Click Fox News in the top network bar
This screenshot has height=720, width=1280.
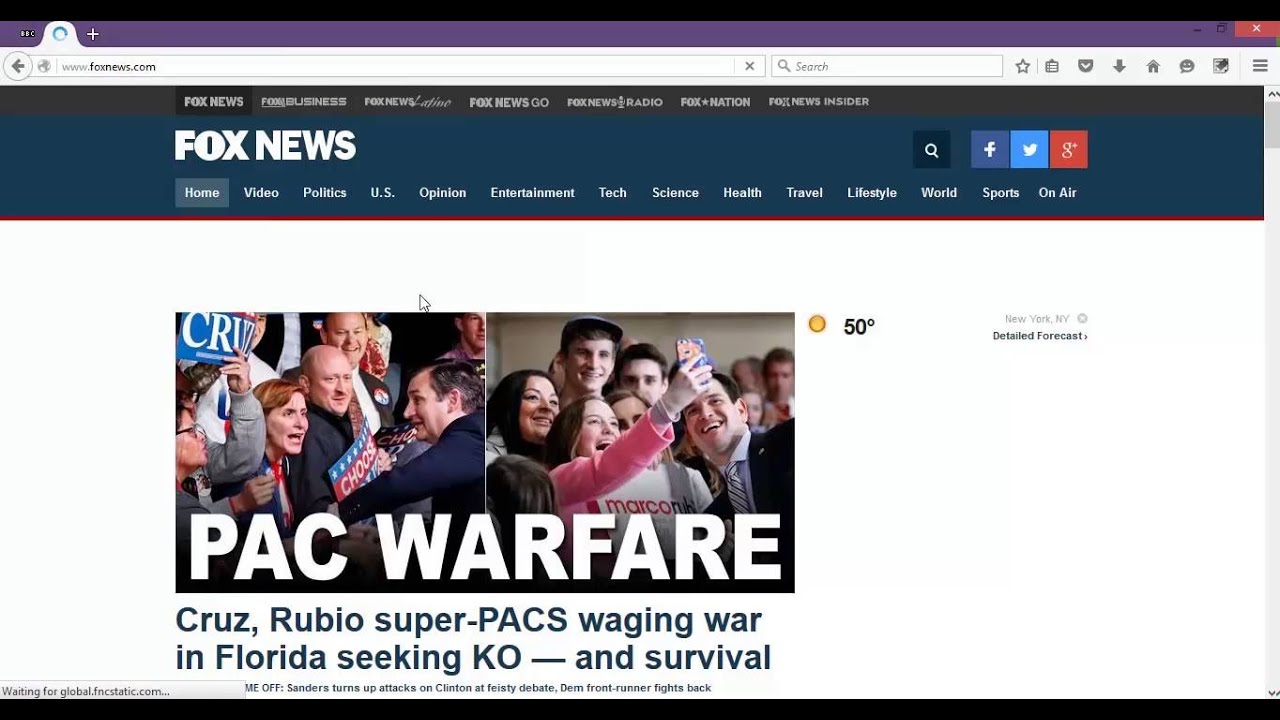[x=213, y=101]
